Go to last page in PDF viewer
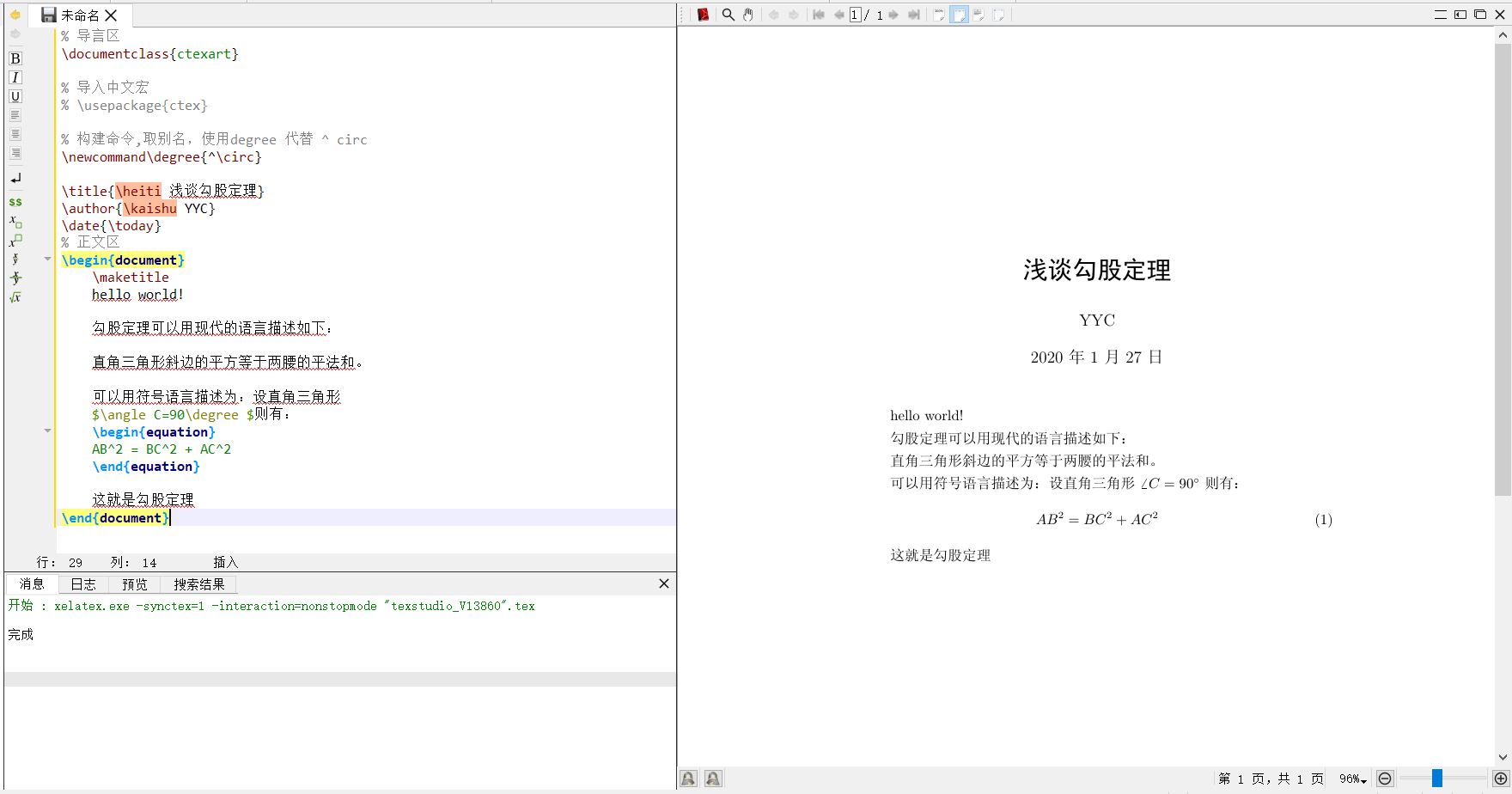1512x794 pixels. [913, 15]
